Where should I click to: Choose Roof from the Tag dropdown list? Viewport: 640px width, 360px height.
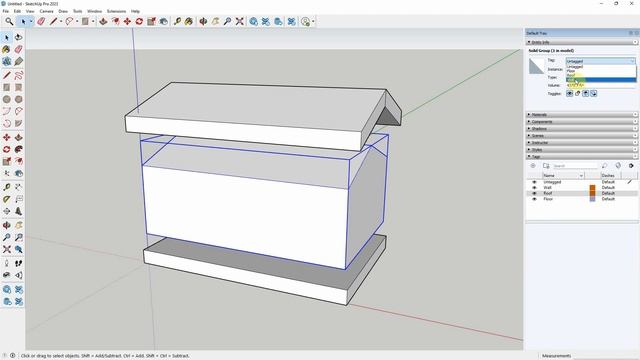tap(600, 76)
